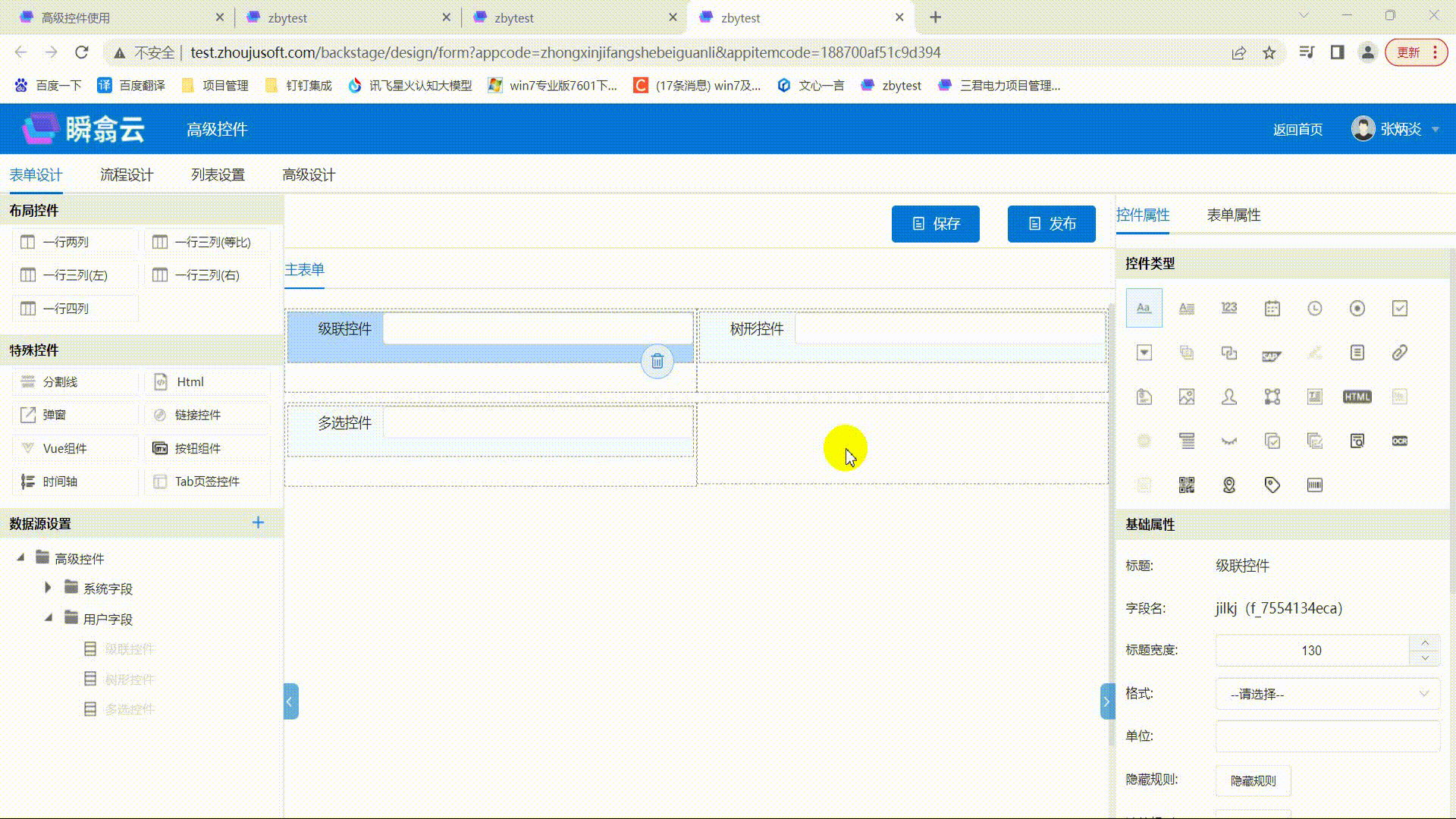This screenshot has height=819, width=1456.
Task: Choose the radio button control type icon
Action: point(1357,308)
